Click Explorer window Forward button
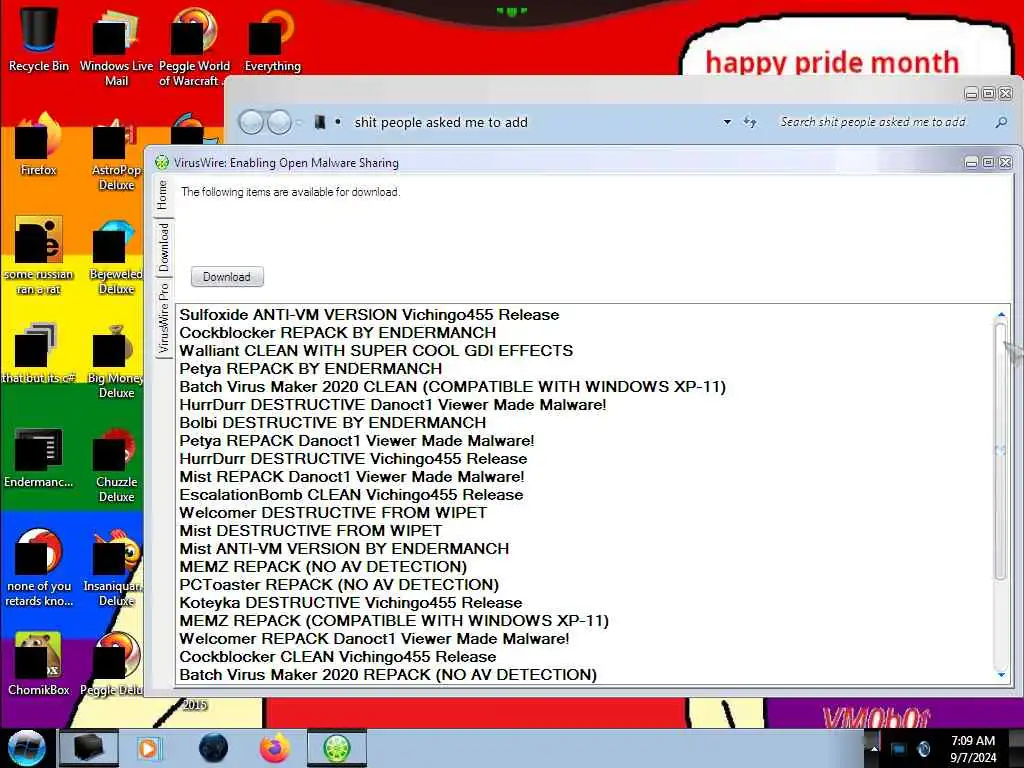 pos(280,122)
